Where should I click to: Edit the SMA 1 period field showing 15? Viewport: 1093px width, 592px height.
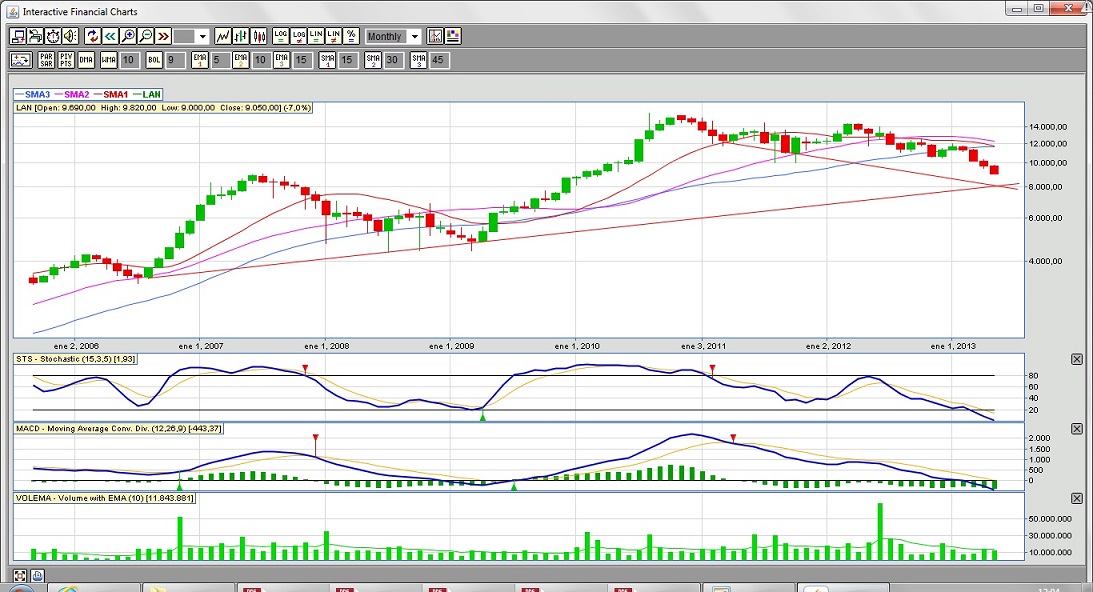348,60
